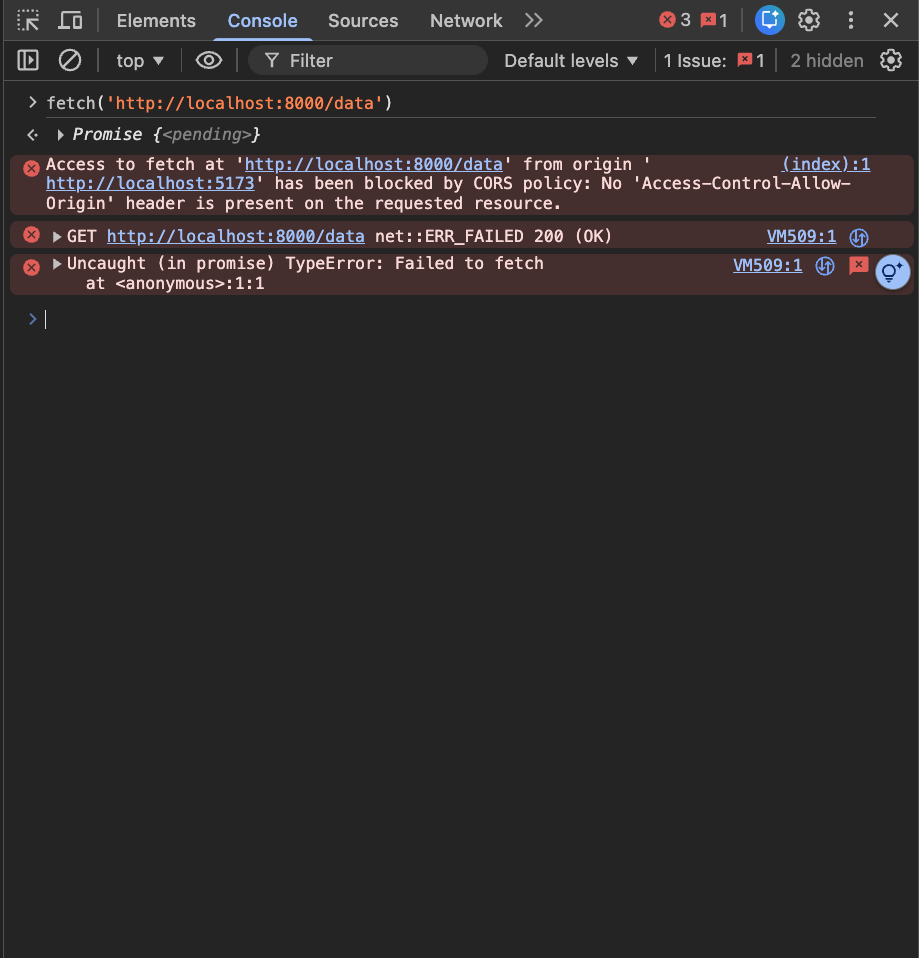Open DevTools settings gear in top bar
Viewport: 919px width, 958px height.
(x=809, y=20)
